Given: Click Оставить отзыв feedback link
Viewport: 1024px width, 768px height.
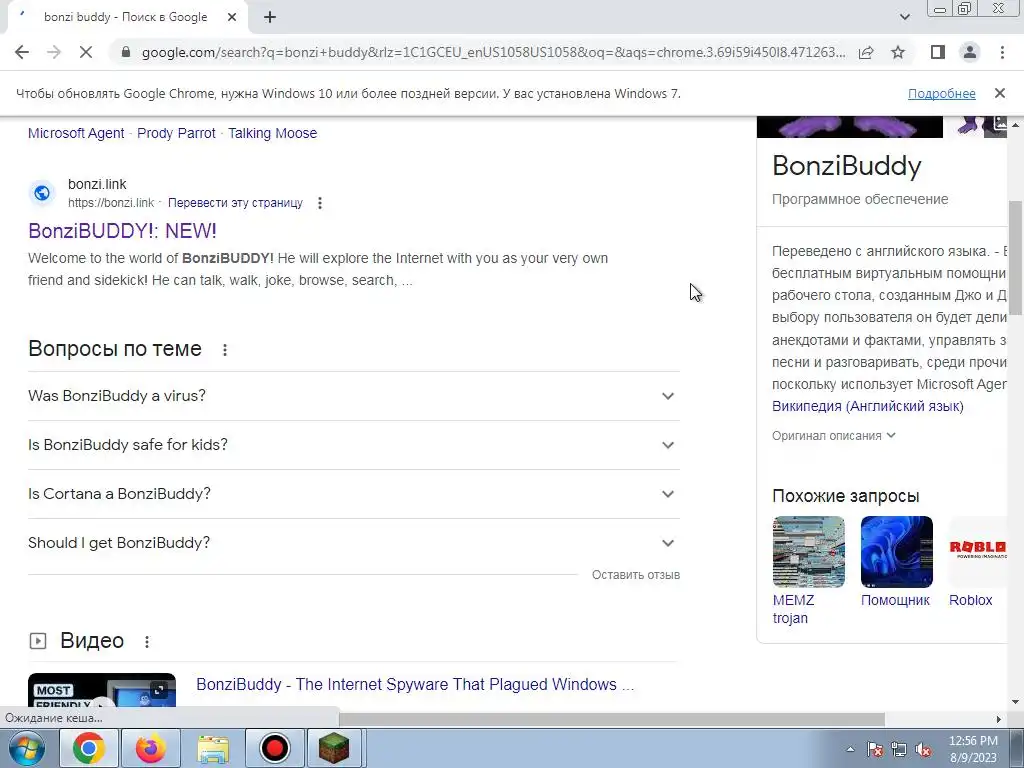Looking at the screenshot, I should tap(635, 575).
